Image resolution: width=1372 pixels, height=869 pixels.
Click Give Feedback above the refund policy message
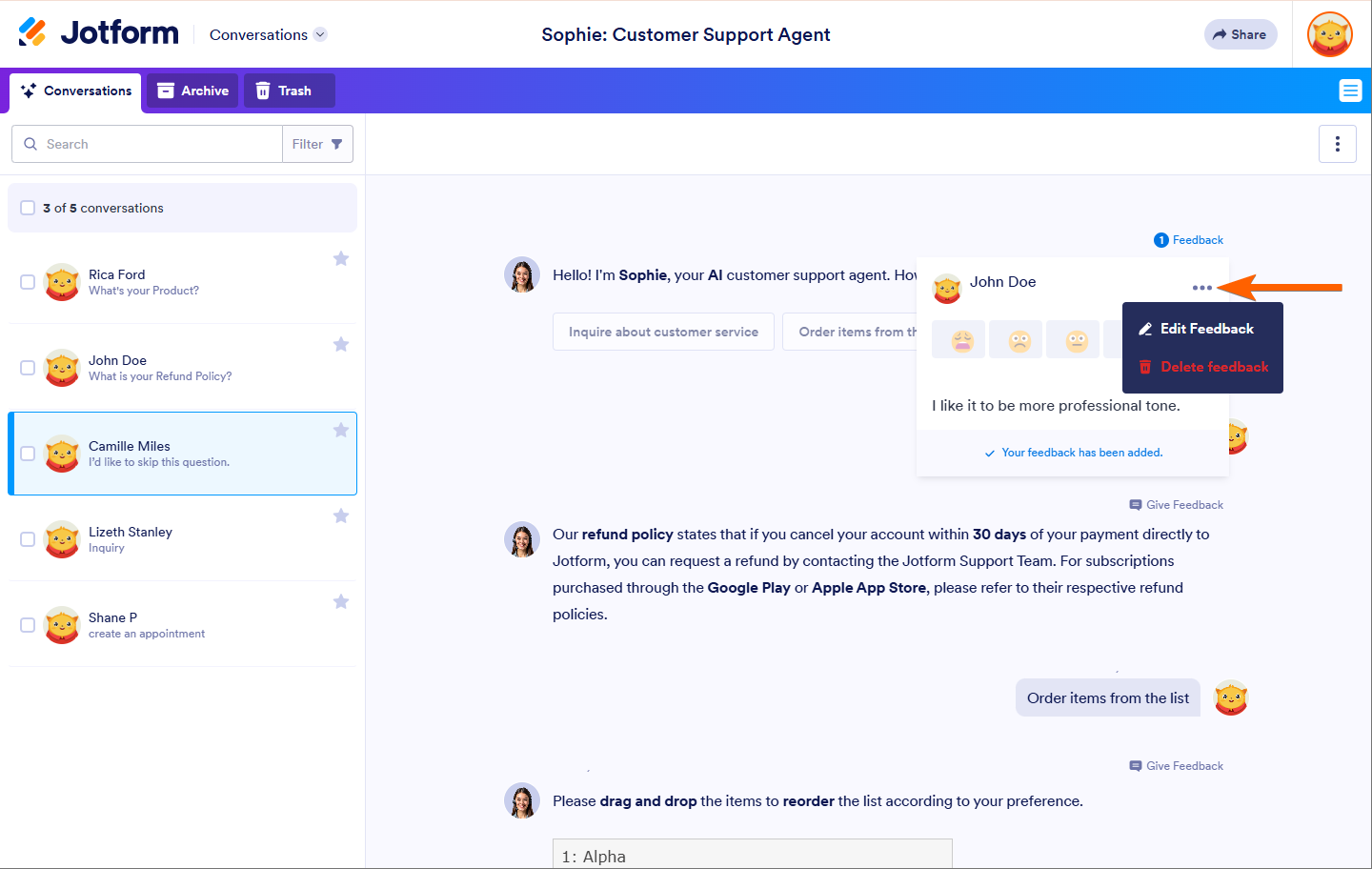coord(1177,505)
